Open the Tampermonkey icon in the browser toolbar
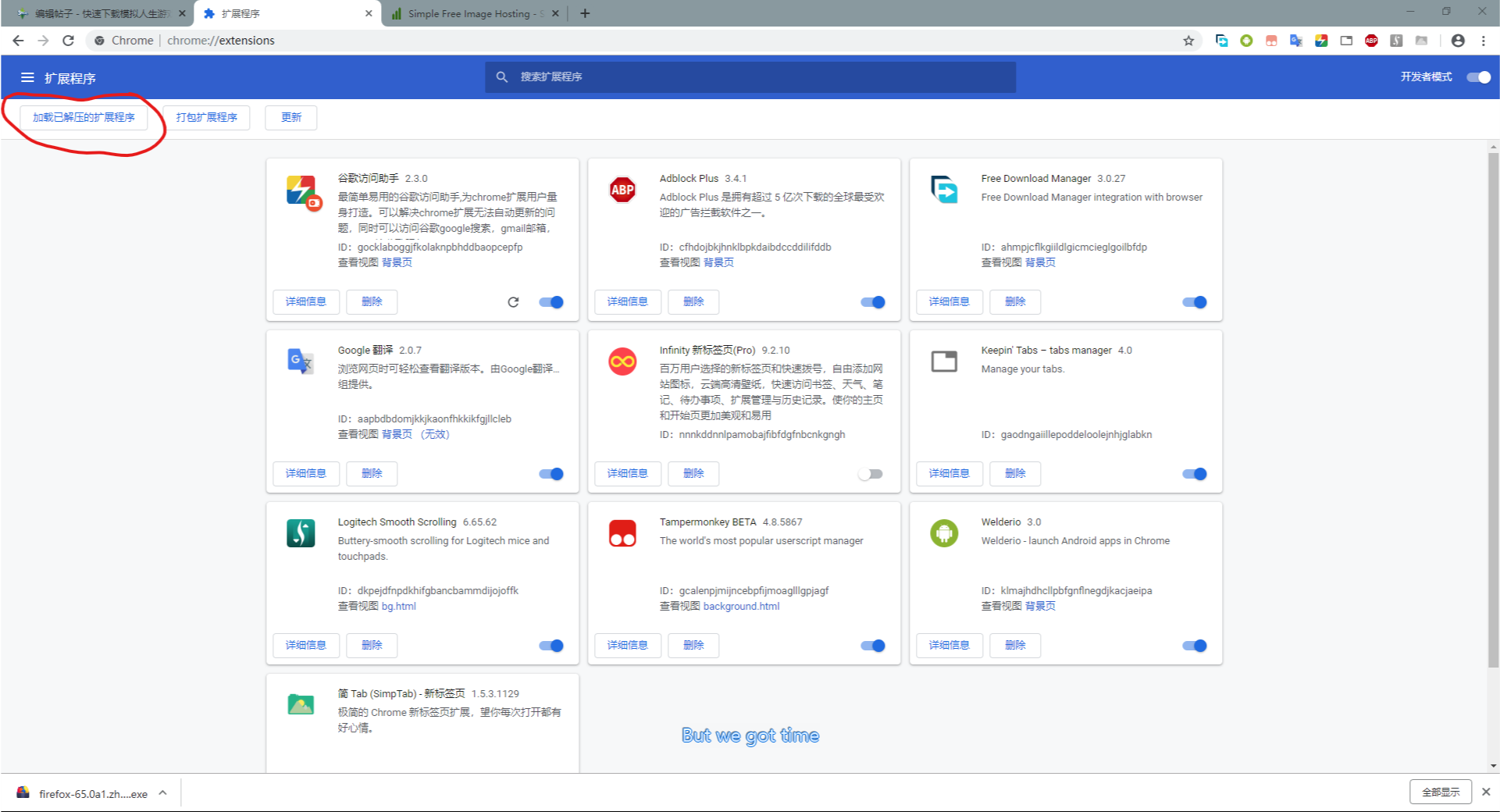The image size is (1500, 812). [x=1272, y=41]
